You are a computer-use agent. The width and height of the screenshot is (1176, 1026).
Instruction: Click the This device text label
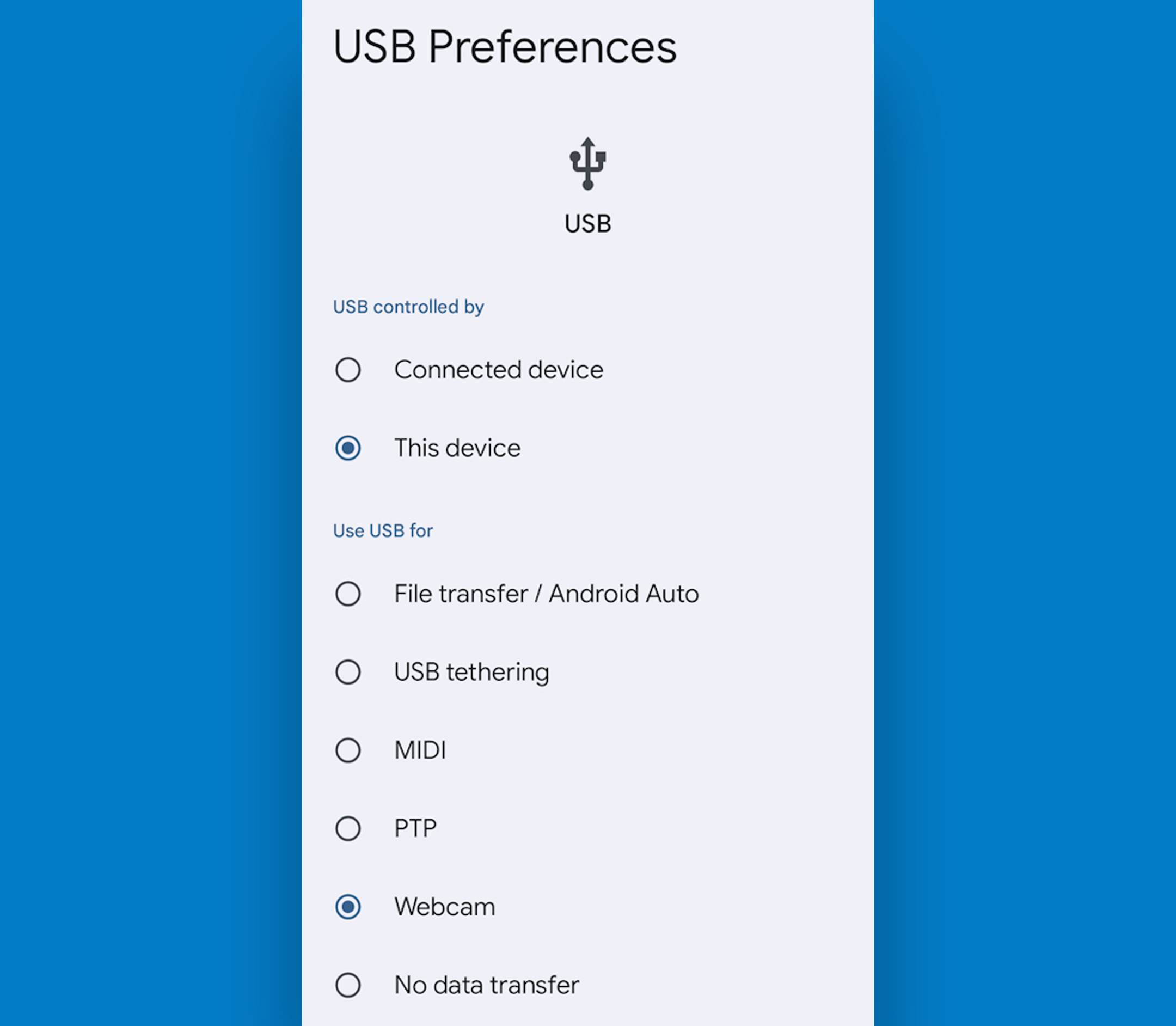coord(456,449)
